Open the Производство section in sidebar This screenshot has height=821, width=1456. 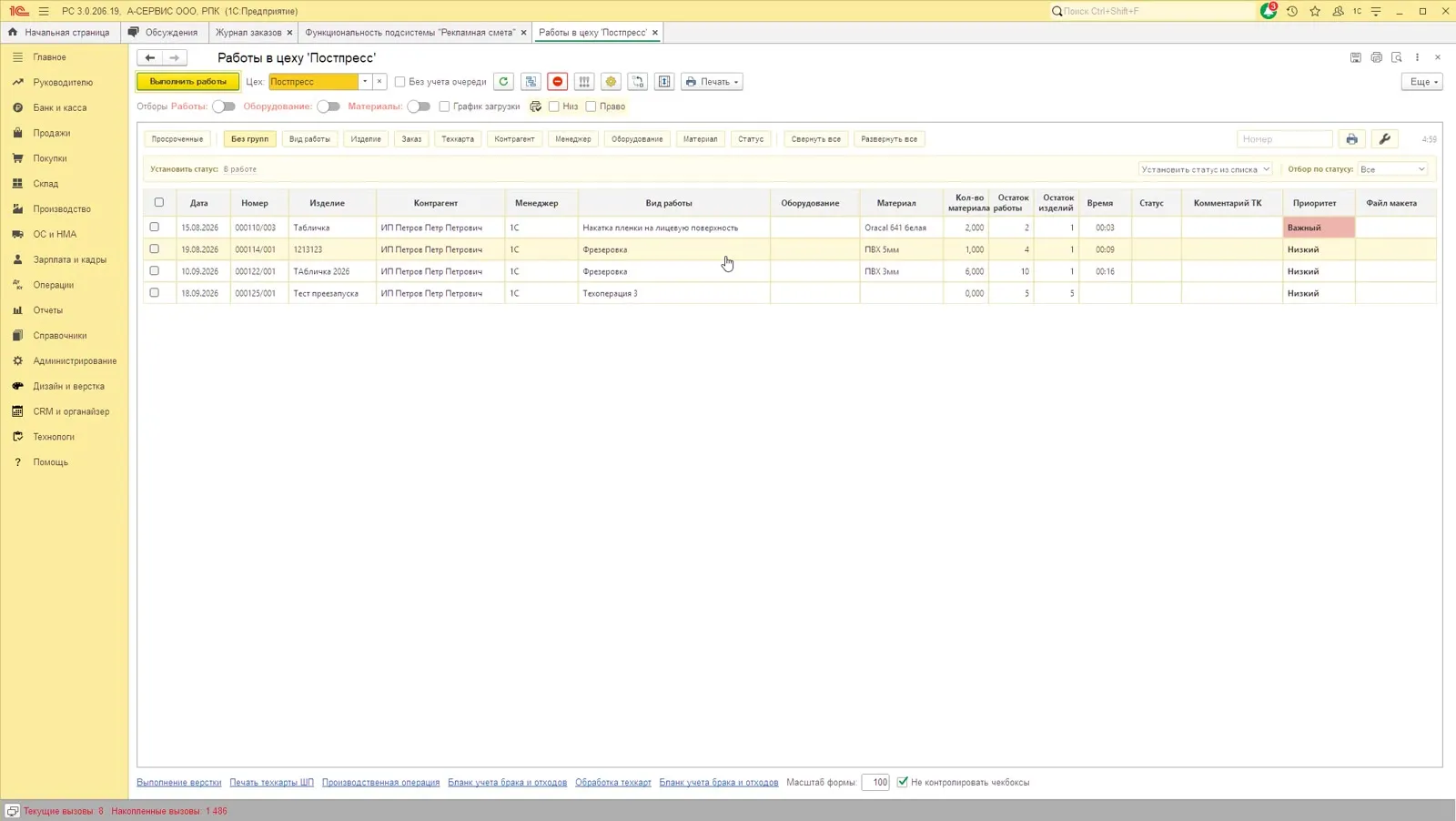pyautogui.click(x=62, y=208)
